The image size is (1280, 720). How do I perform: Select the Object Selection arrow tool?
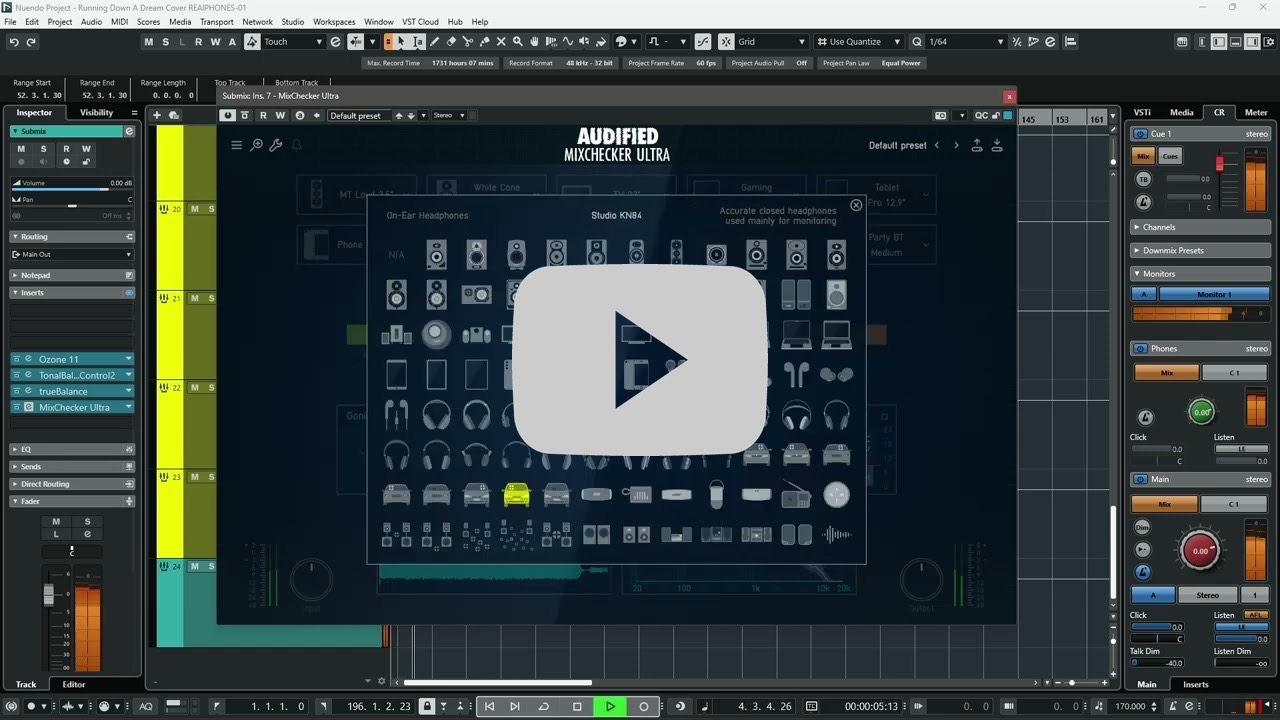tap(401, 42)
